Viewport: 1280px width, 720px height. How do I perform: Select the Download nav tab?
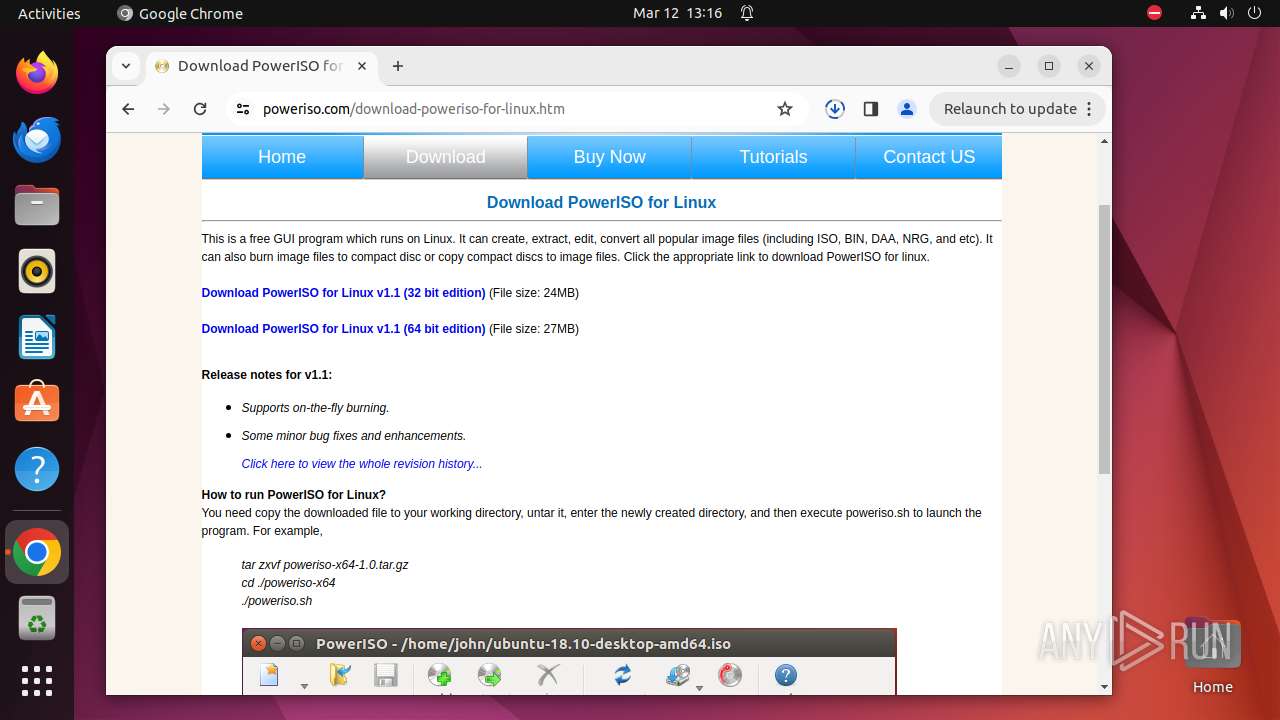(x=446, y=157)
